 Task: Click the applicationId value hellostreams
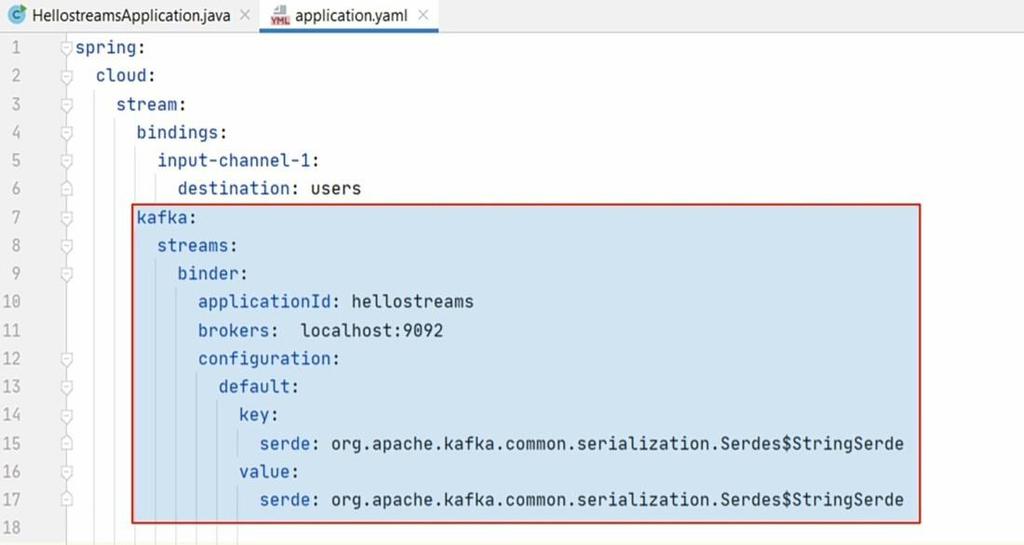(412, 302)
